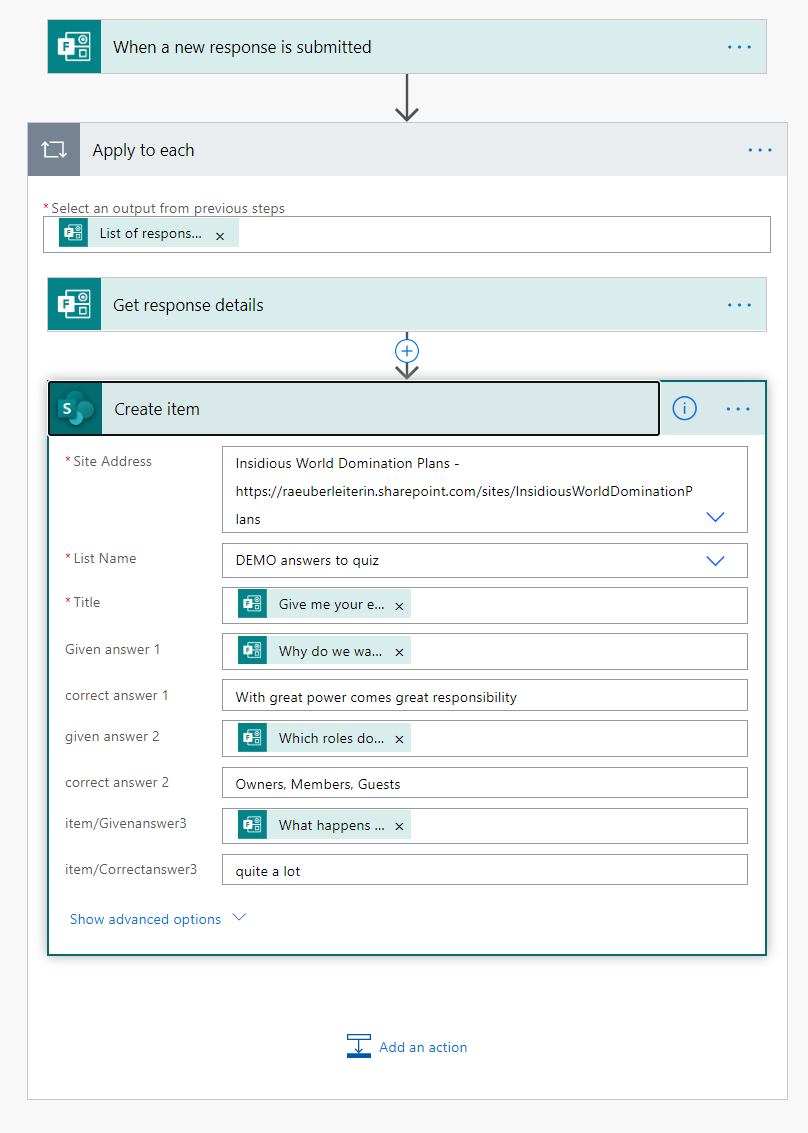
Task: Edit the 'quite a lot' field
Action: [x=485, y=870]
